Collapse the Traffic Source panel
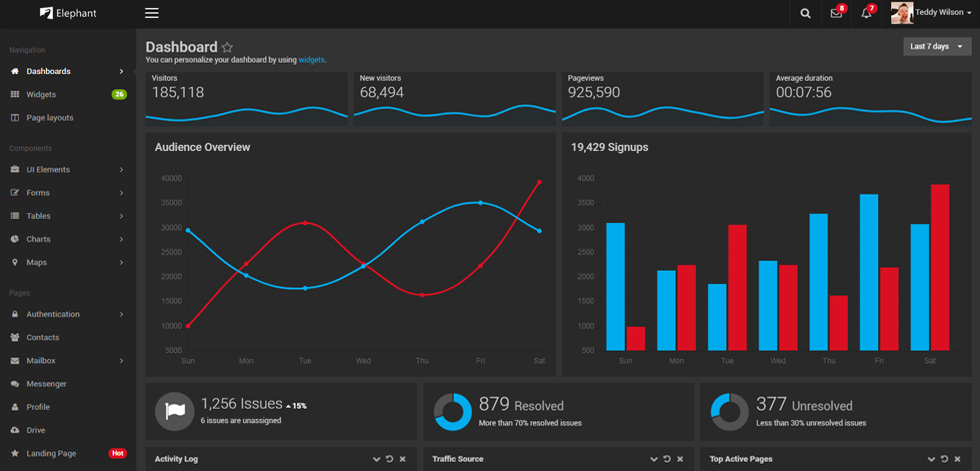980x471 pixels. [654, 459]
